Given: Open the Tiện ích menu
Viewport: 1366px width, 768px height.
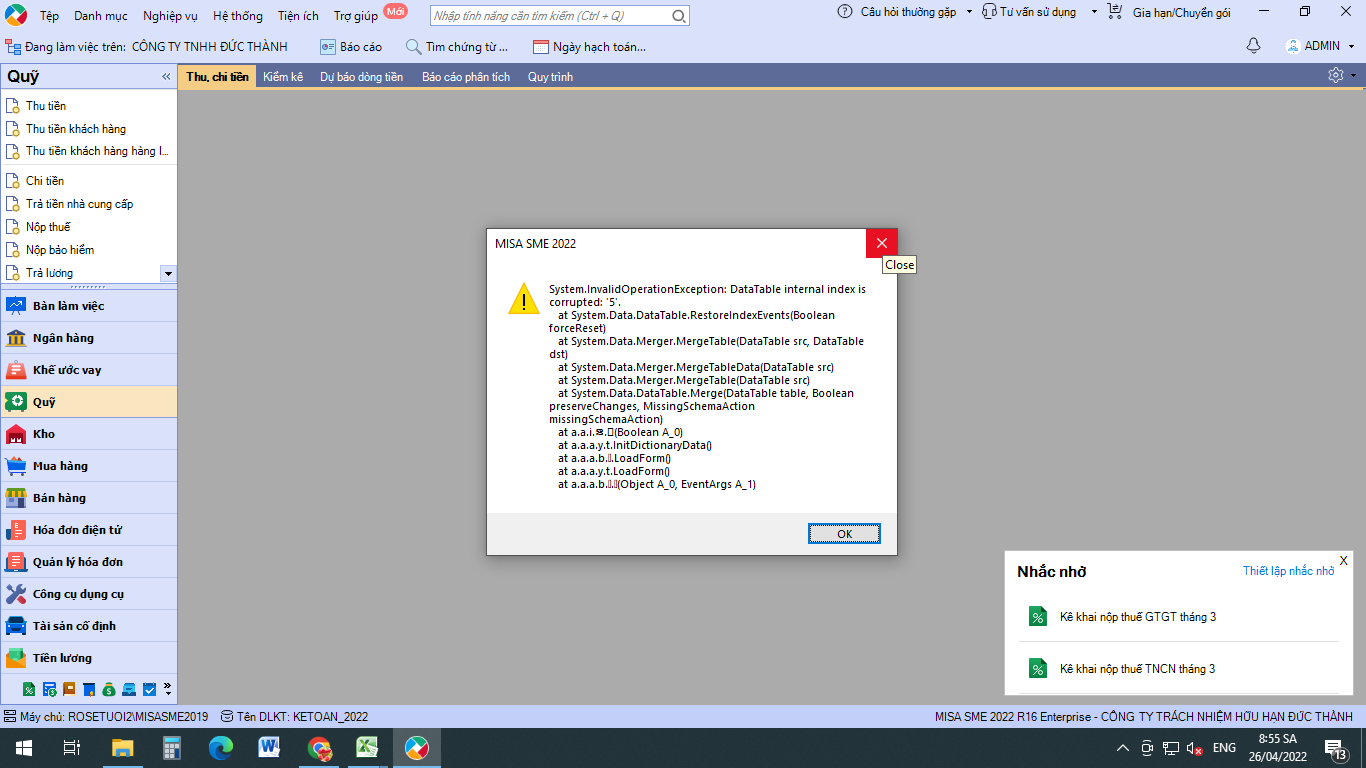Looking at the screenshot, I should [298, 16].
